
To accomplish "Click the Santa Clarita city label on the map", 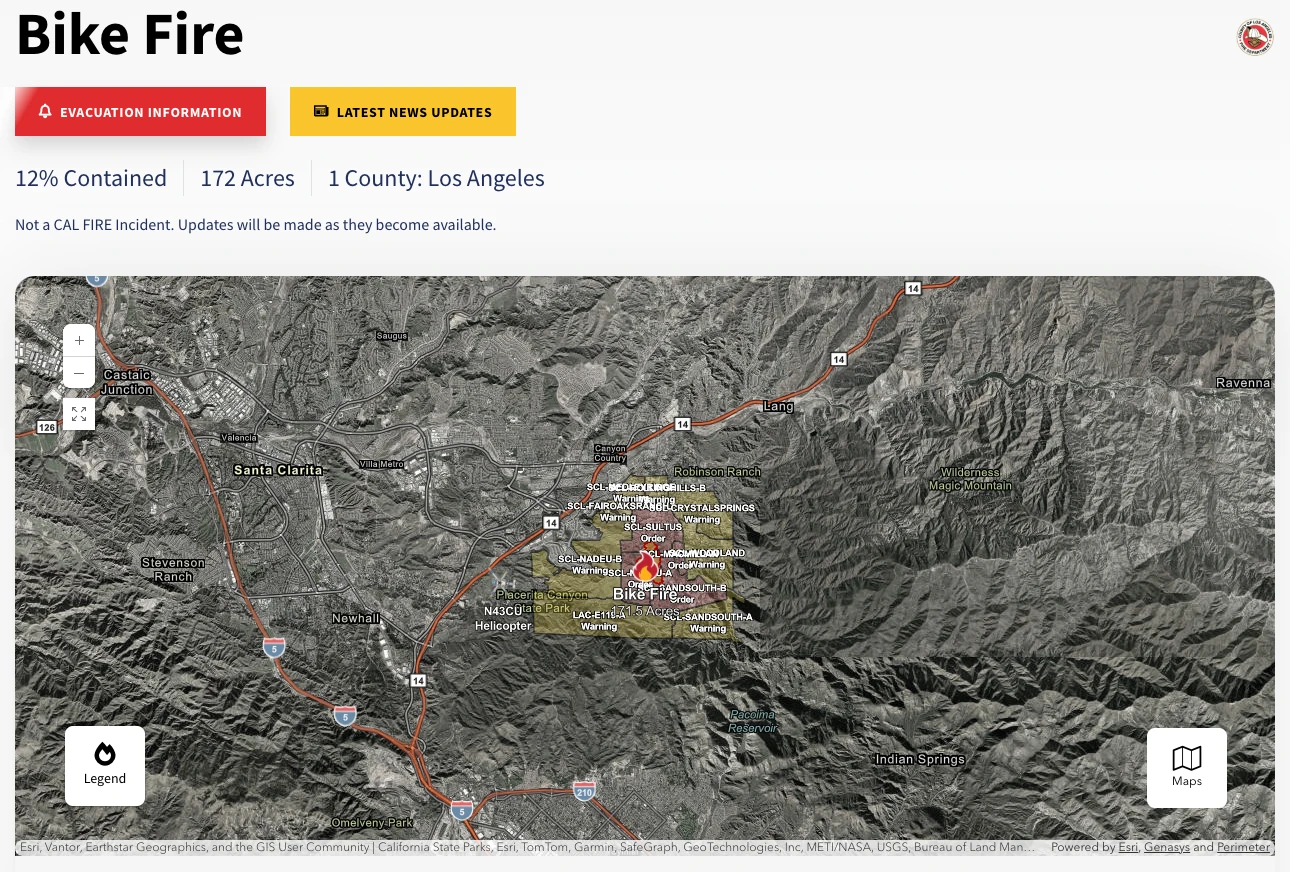I will (278, 470).
